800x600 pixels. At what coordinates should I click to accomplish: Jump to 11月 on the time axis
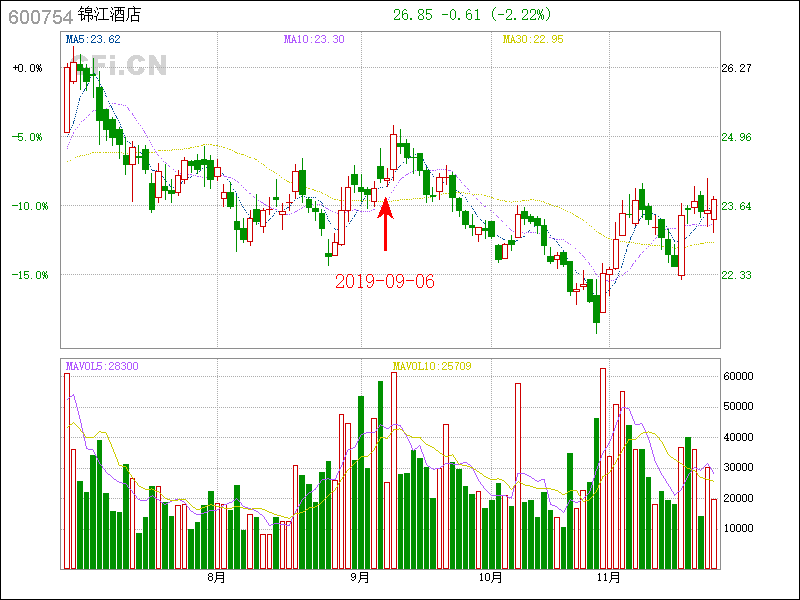click(608, 578)
